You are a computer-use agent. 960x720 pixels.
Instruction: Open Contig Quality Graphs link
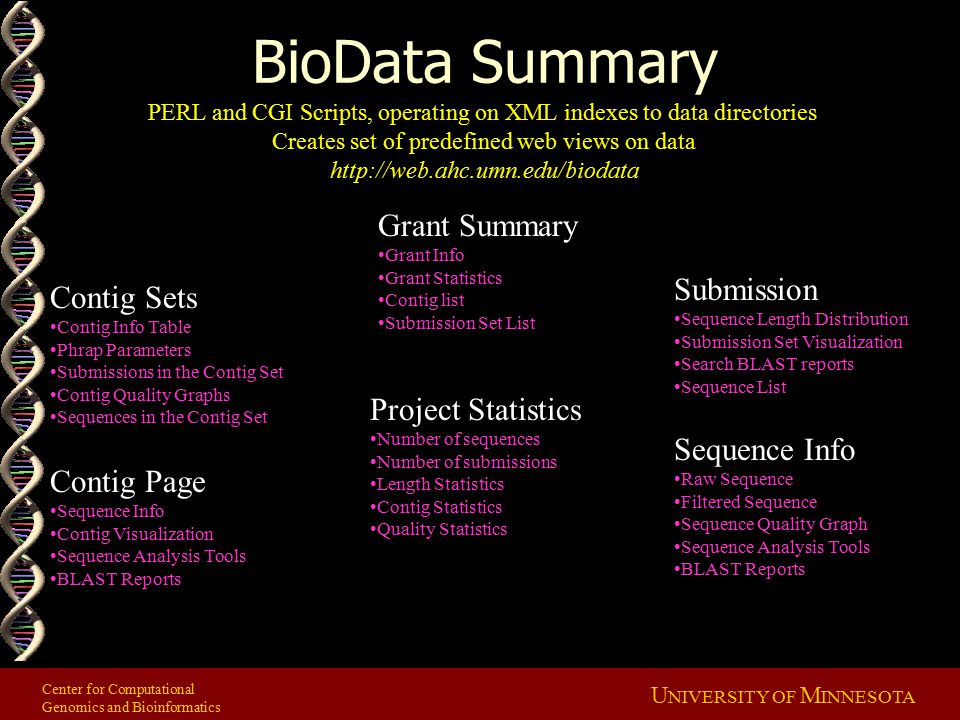point(140,395)
